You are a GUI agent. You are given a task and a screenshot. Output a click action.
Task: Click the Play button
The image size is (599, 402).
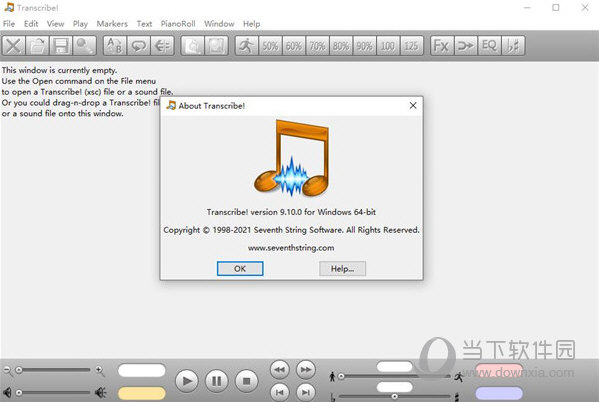pos(186,381)
